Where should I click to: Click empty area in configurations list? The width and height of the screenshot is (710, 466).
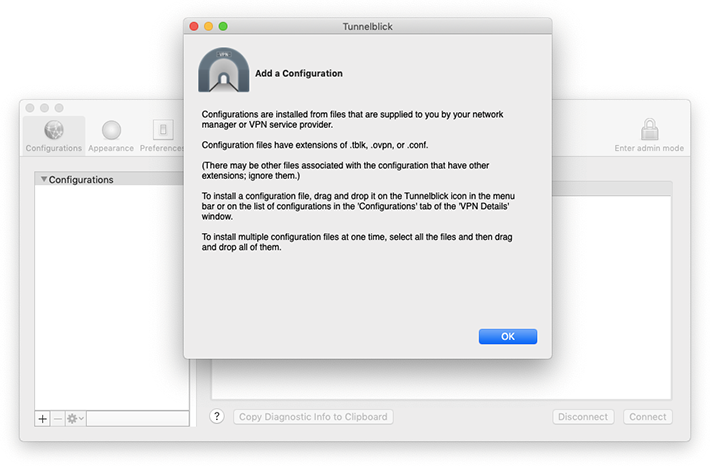pyautogui.click(x=111, y=300)
